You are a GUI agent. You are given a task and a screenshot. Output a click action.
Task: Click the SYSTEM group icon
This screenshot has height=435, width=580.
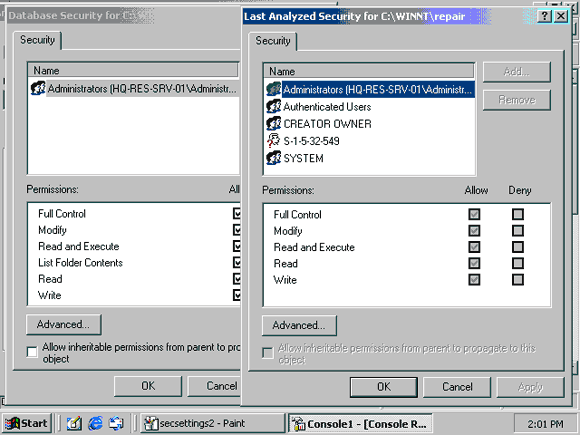point(274,158)
